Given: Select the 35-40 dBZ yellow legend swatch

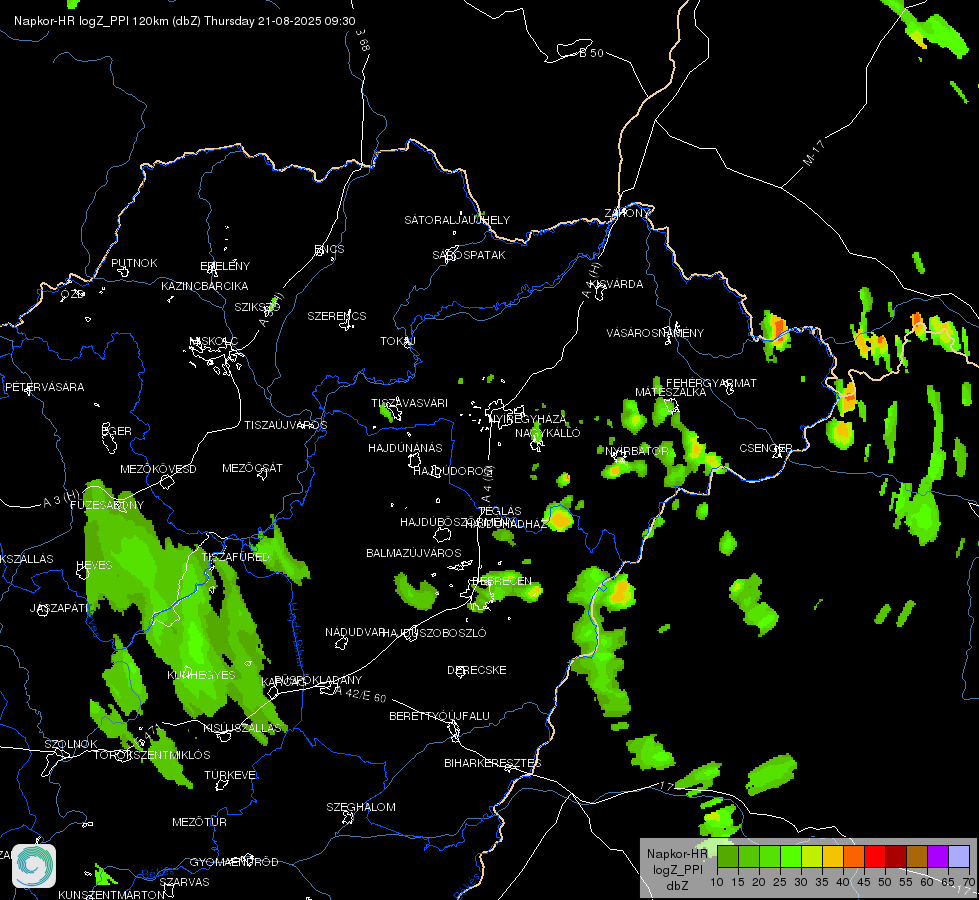Looking at the screenshot, I should coord(833,856).
